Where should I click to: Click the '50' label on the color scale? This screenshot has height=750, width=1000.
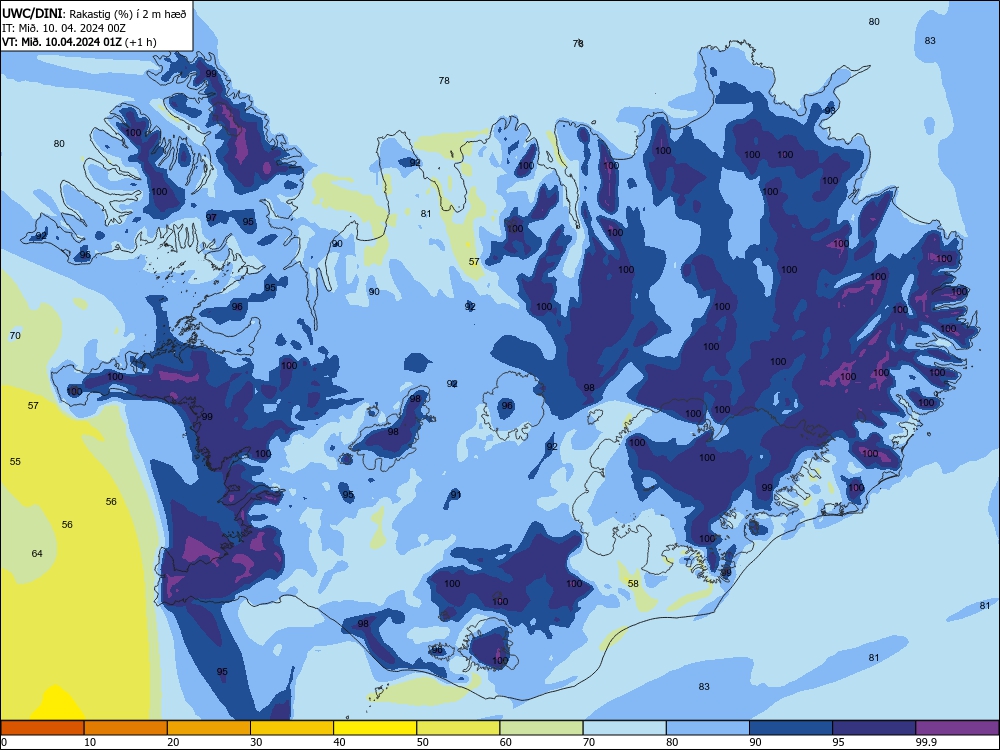coord(422,742)
